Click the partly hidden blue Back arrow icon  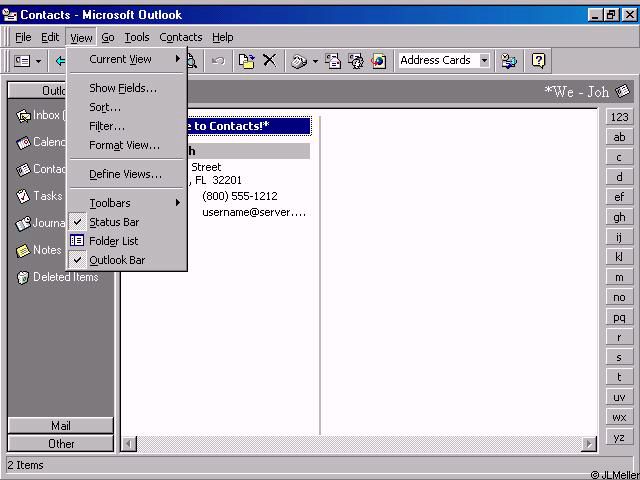pyautogui.click(x=60, y=61)
